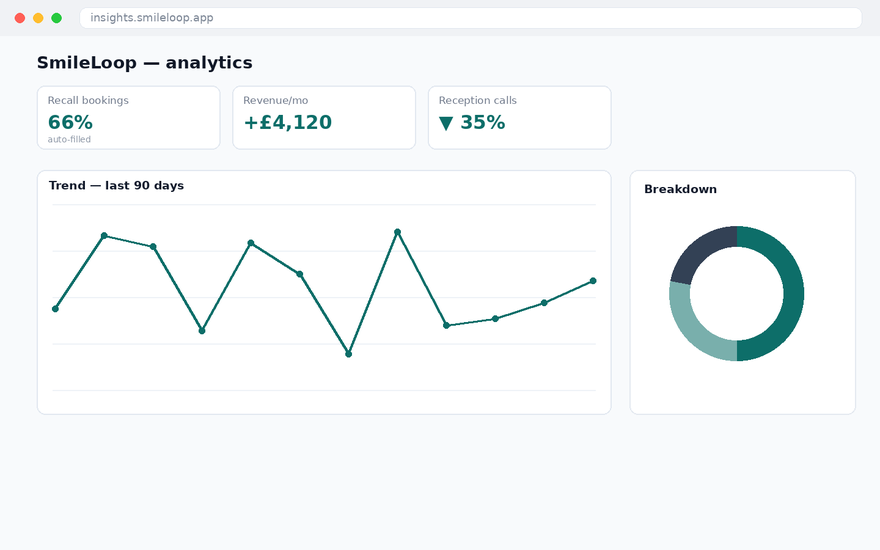This screenshot has width=880, height=550.
Task: Maximize the window with the green button
Action: 57,18
